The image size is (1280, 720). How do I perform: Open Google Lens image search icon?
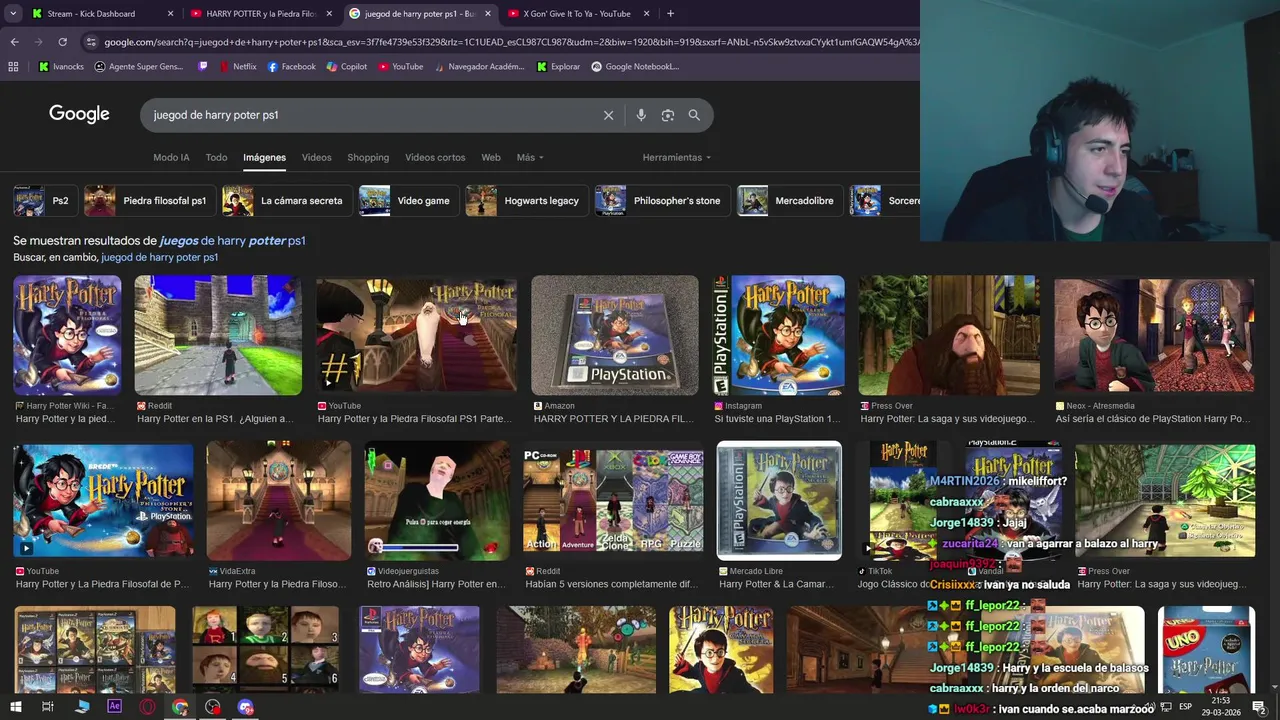point(668,115)
